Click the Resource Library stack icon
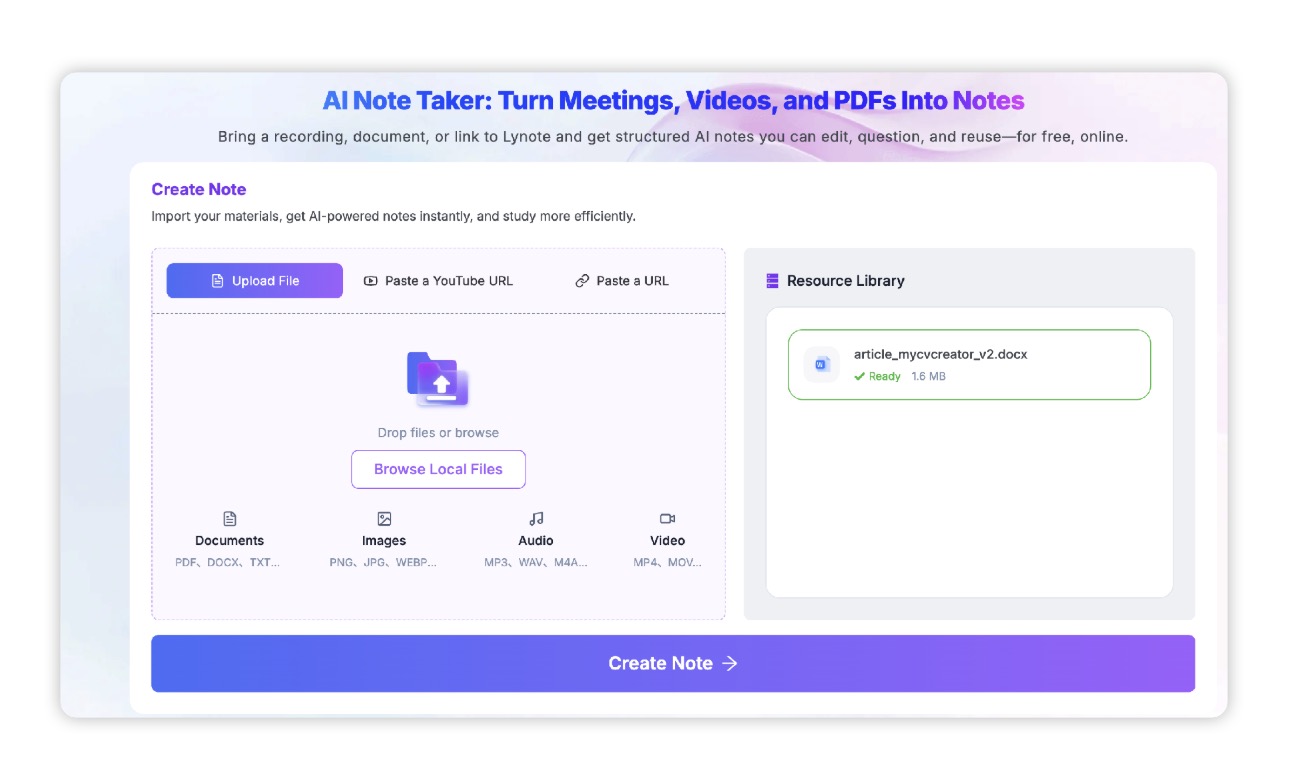1300x776 pixels. click(772, 281)
